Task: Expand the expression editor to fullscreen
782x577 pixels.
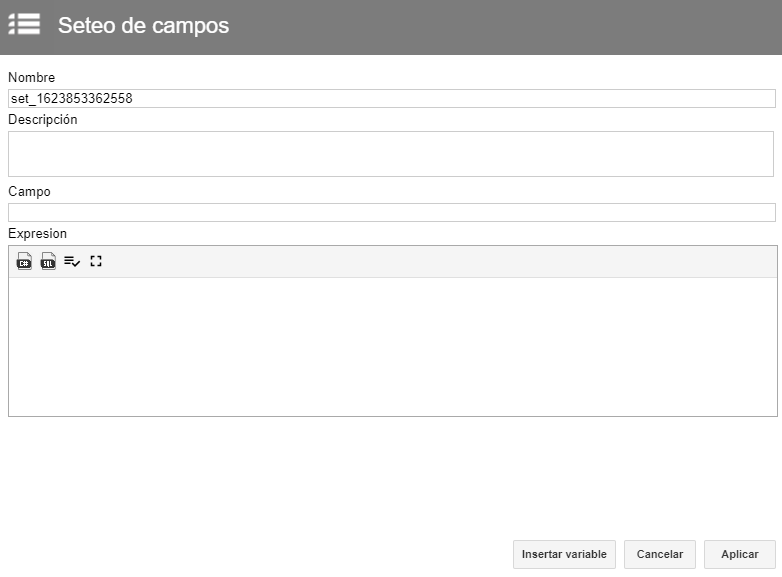Action: [96, 261]
